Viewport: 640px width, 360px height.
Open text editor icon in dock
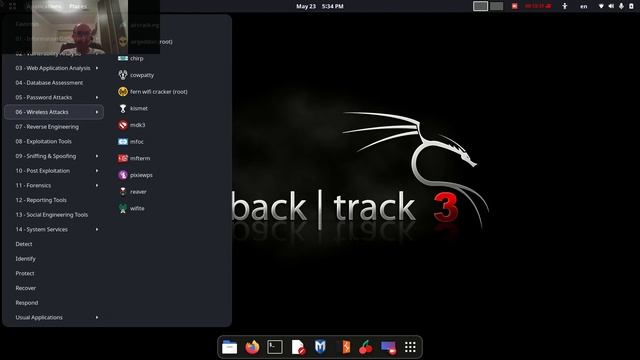click(x=298, y=347)
